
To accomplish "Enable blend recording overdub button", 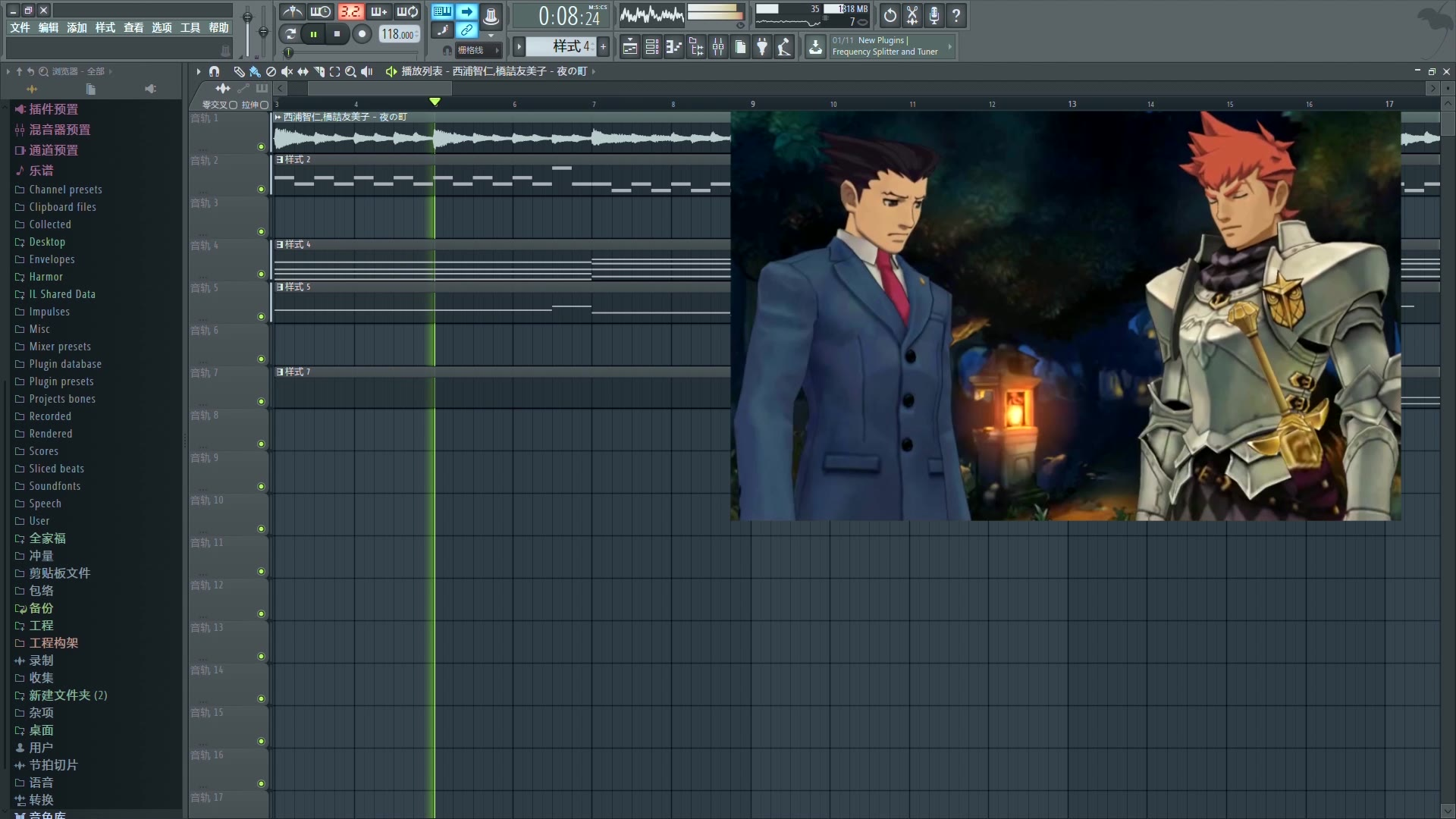I will tap(379, 12).
